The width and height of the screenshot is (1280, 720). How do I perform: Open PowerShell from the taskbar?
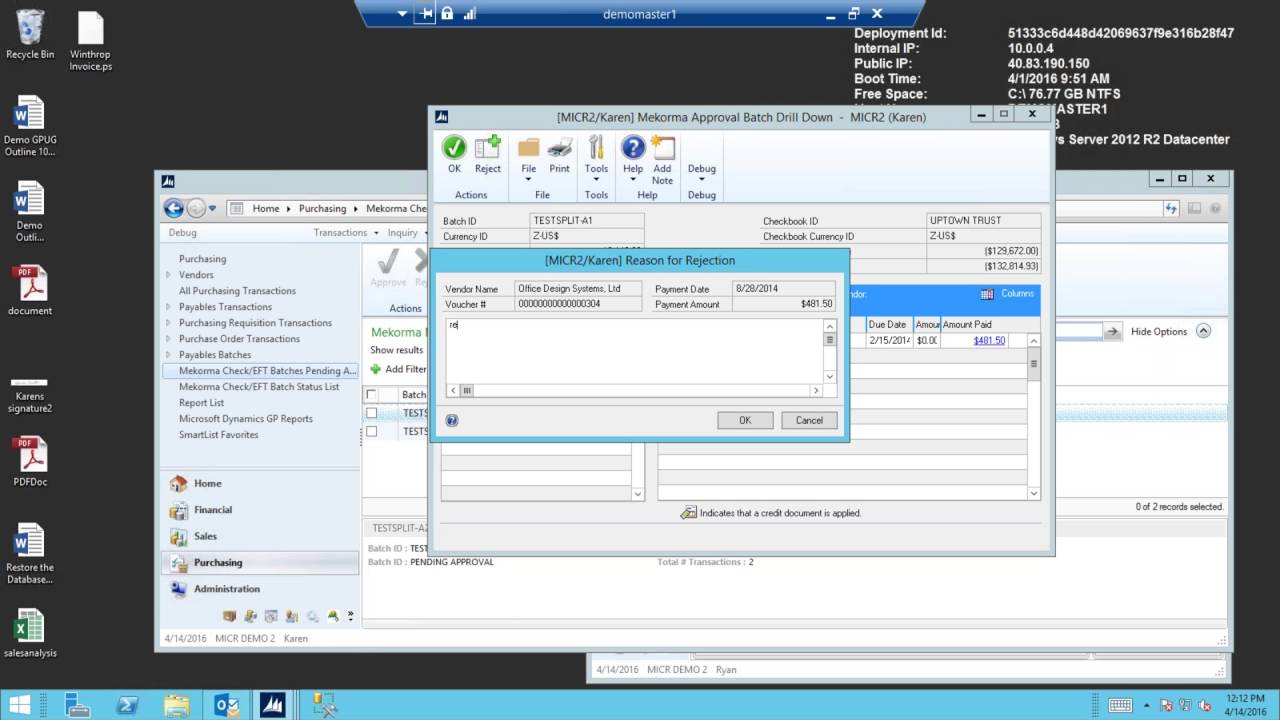click(127, 705)
